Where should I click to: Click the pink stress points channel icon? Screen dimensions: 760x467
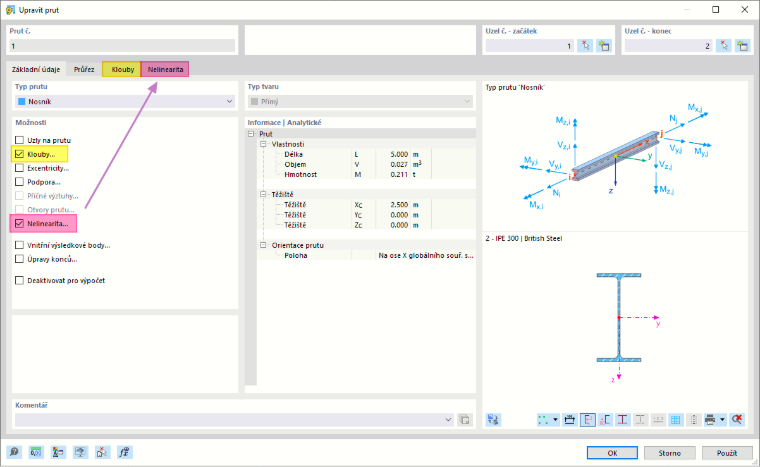coord(605,419)
